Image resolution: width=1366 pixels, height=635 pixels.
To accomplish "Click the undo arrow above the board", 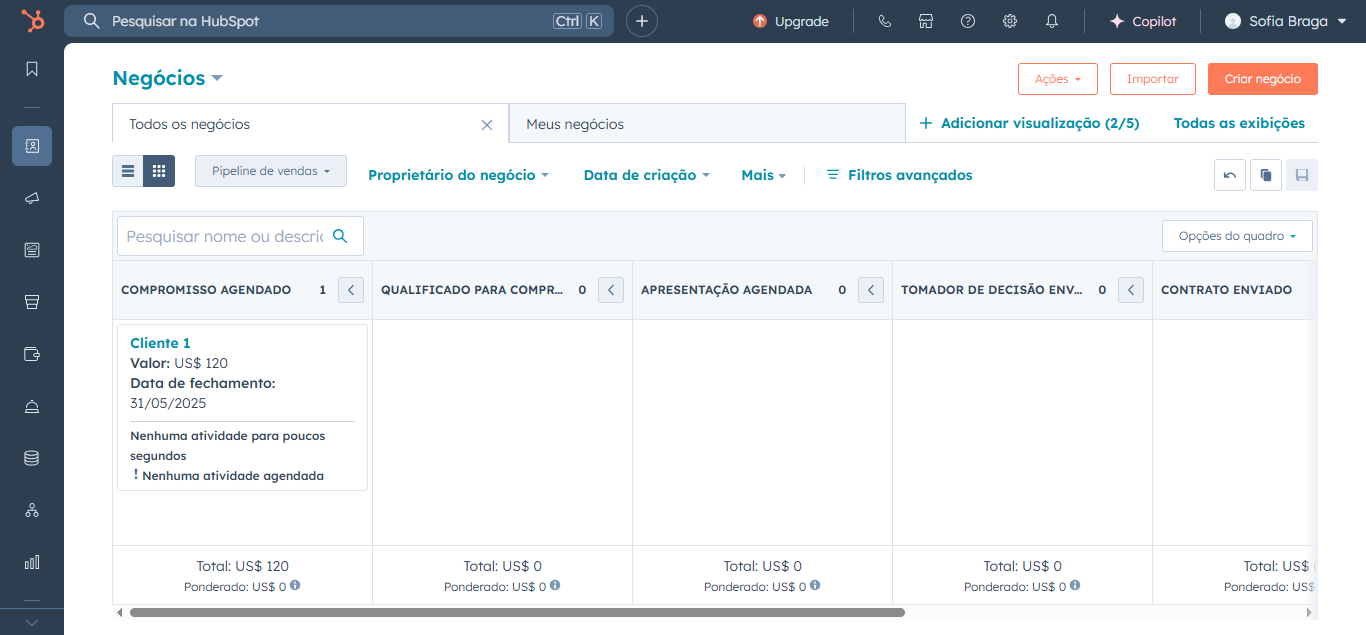I will pos(1229,174).
